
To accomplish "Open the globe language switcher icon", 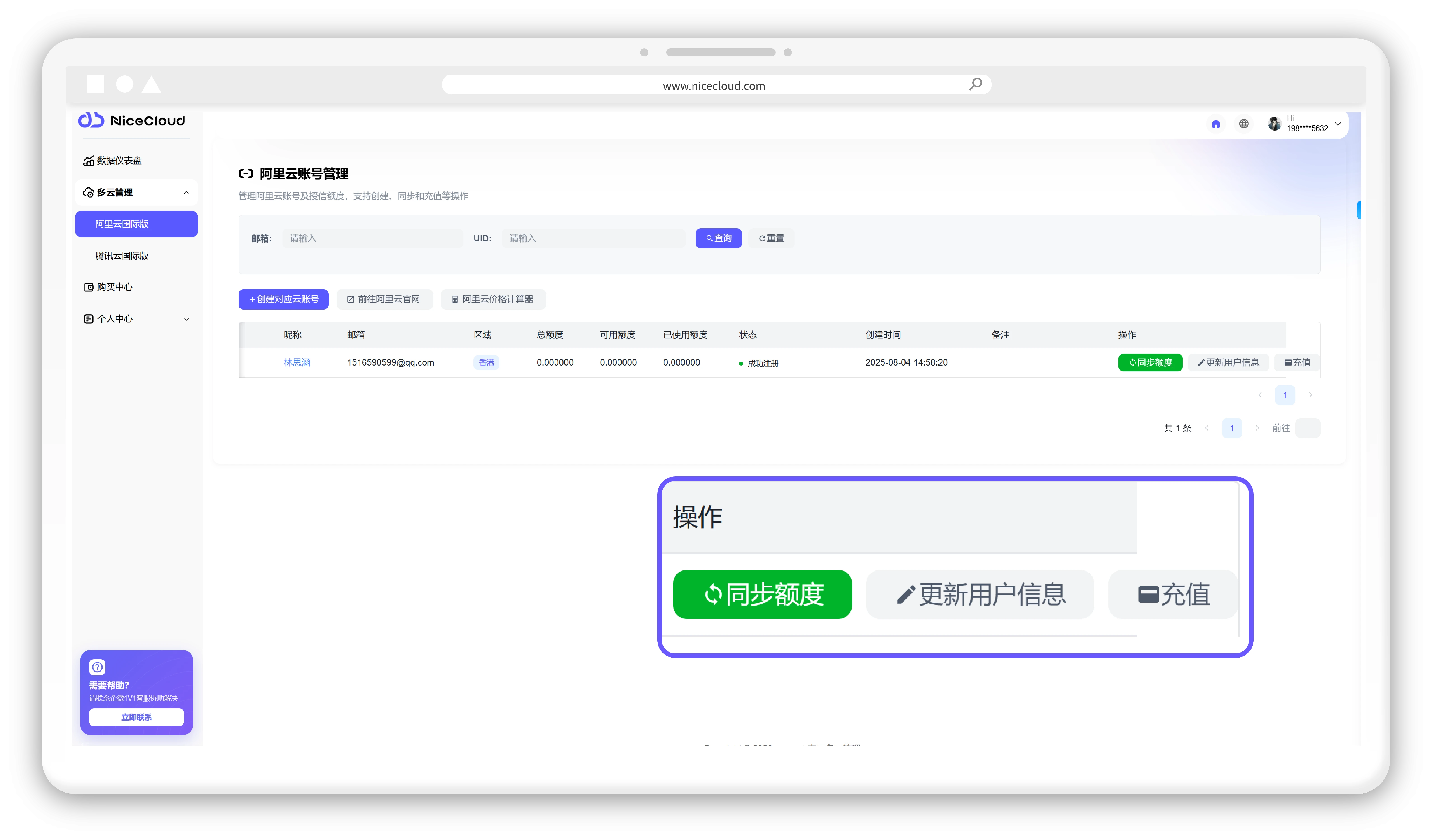I will (x=1244, y=124).
